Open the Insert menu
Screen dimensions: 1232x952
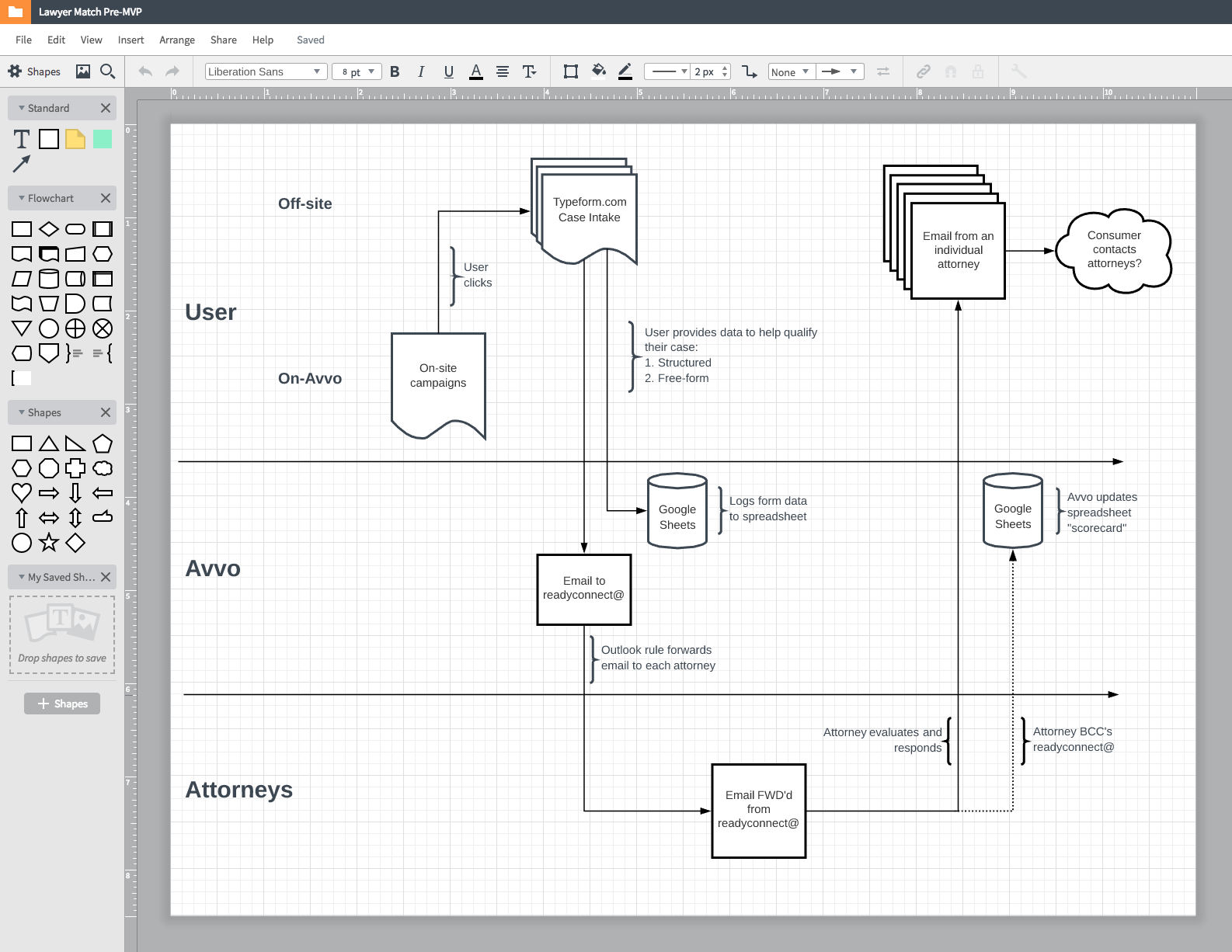tap(131, 40)
